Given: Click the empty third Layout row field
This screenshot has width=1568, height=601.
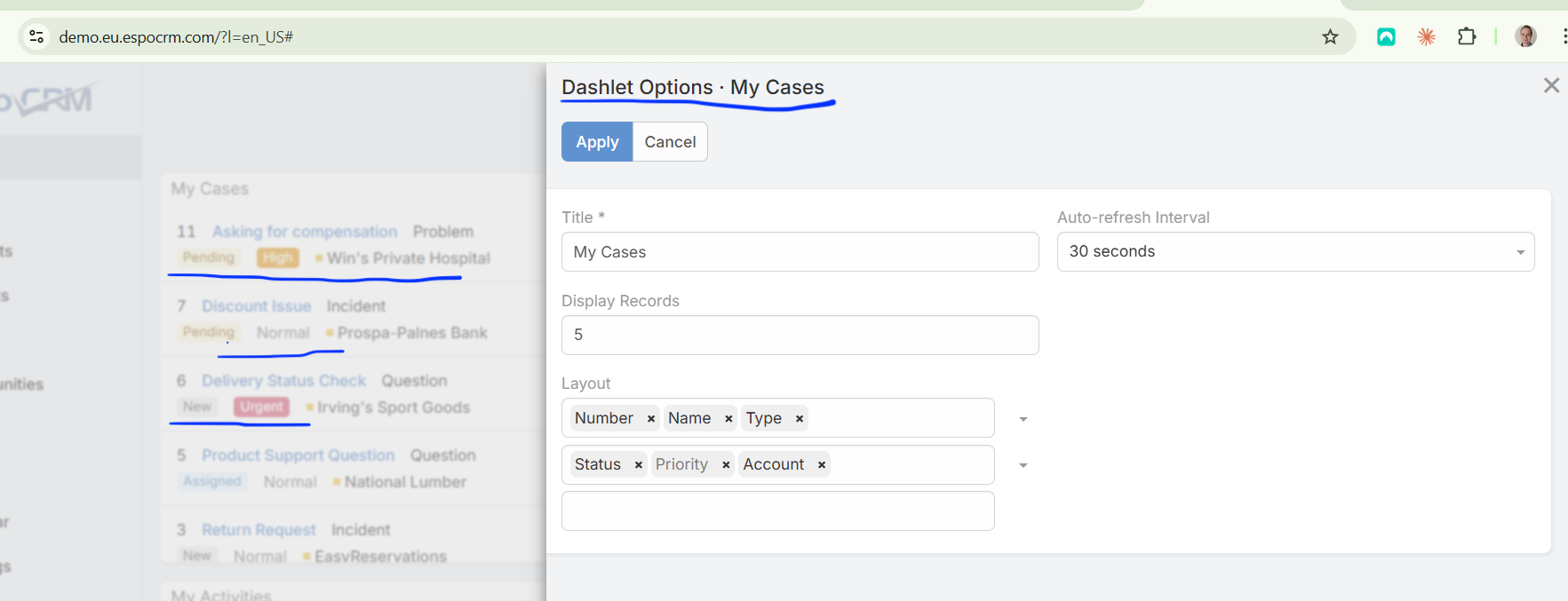Looking at the screenshot, I should (777, 511).
